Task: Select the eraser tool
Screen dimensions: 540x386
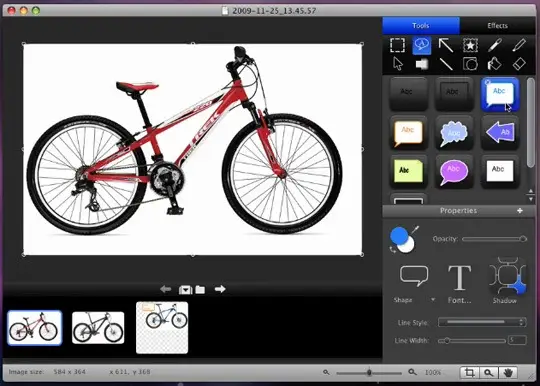Action: 519,64
